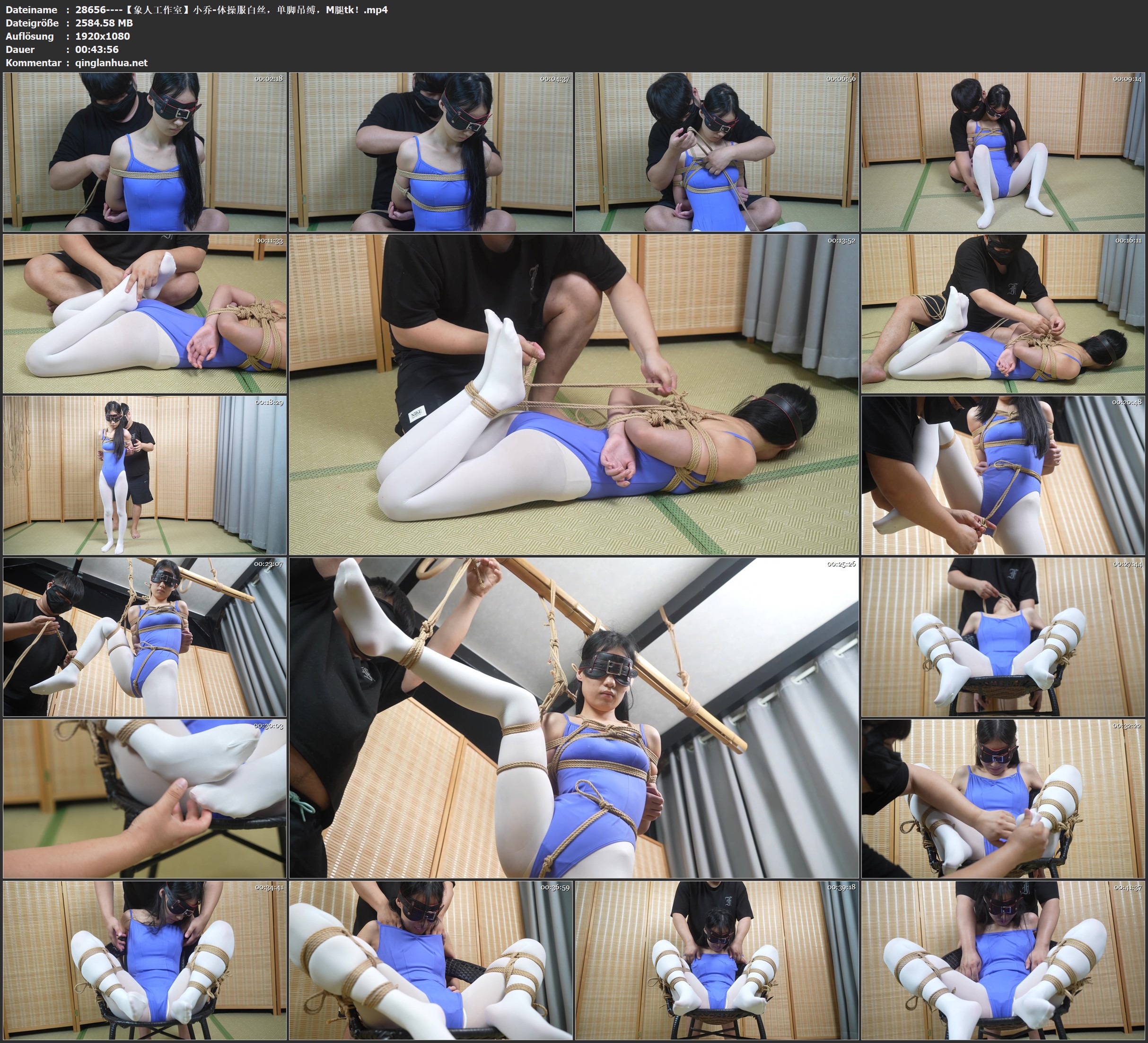Open the thumbnail marked 00:27:44

[x=1002, y=636]
